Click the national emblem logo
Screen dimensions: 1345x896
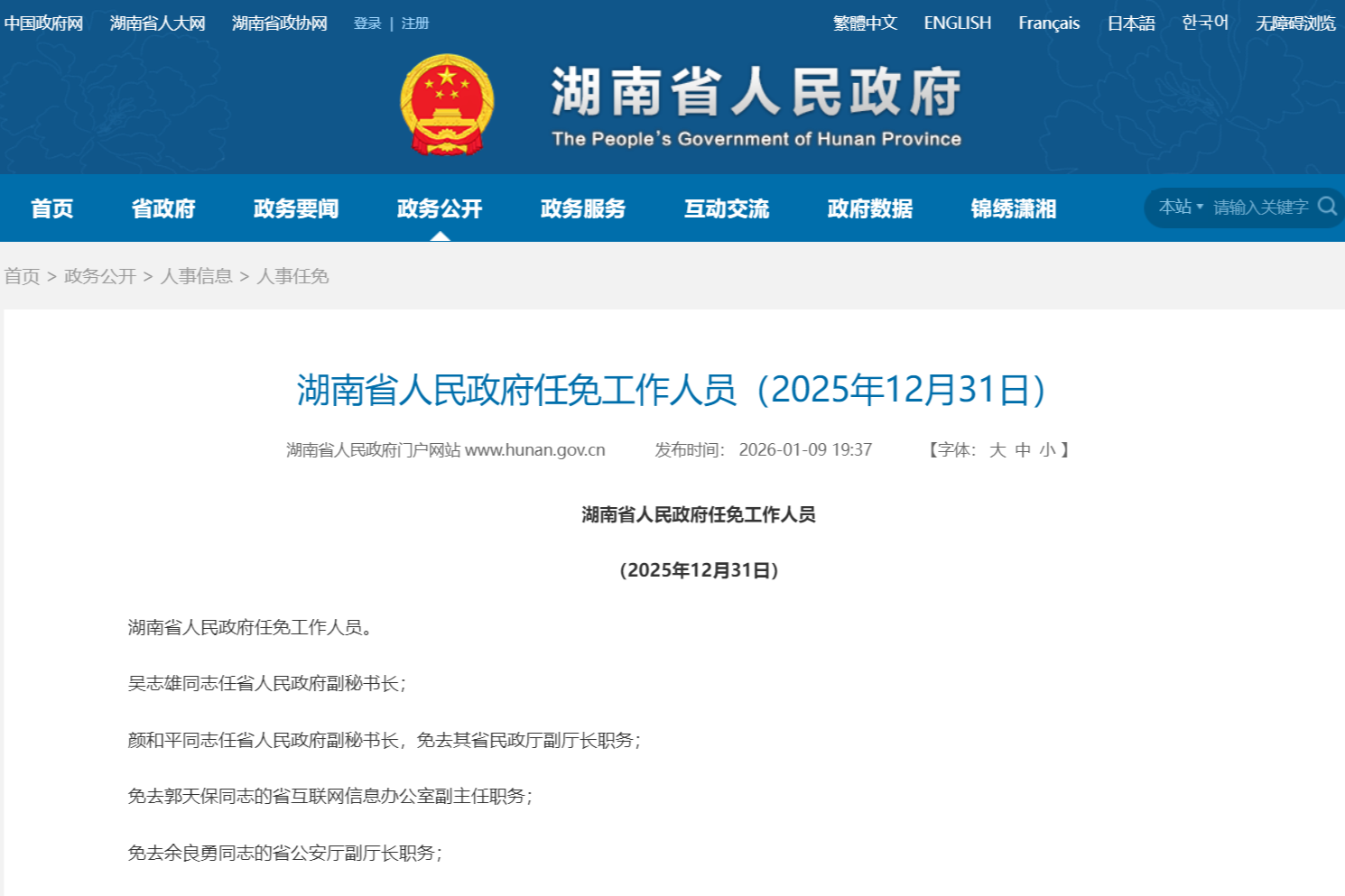[x=447, y=105]
